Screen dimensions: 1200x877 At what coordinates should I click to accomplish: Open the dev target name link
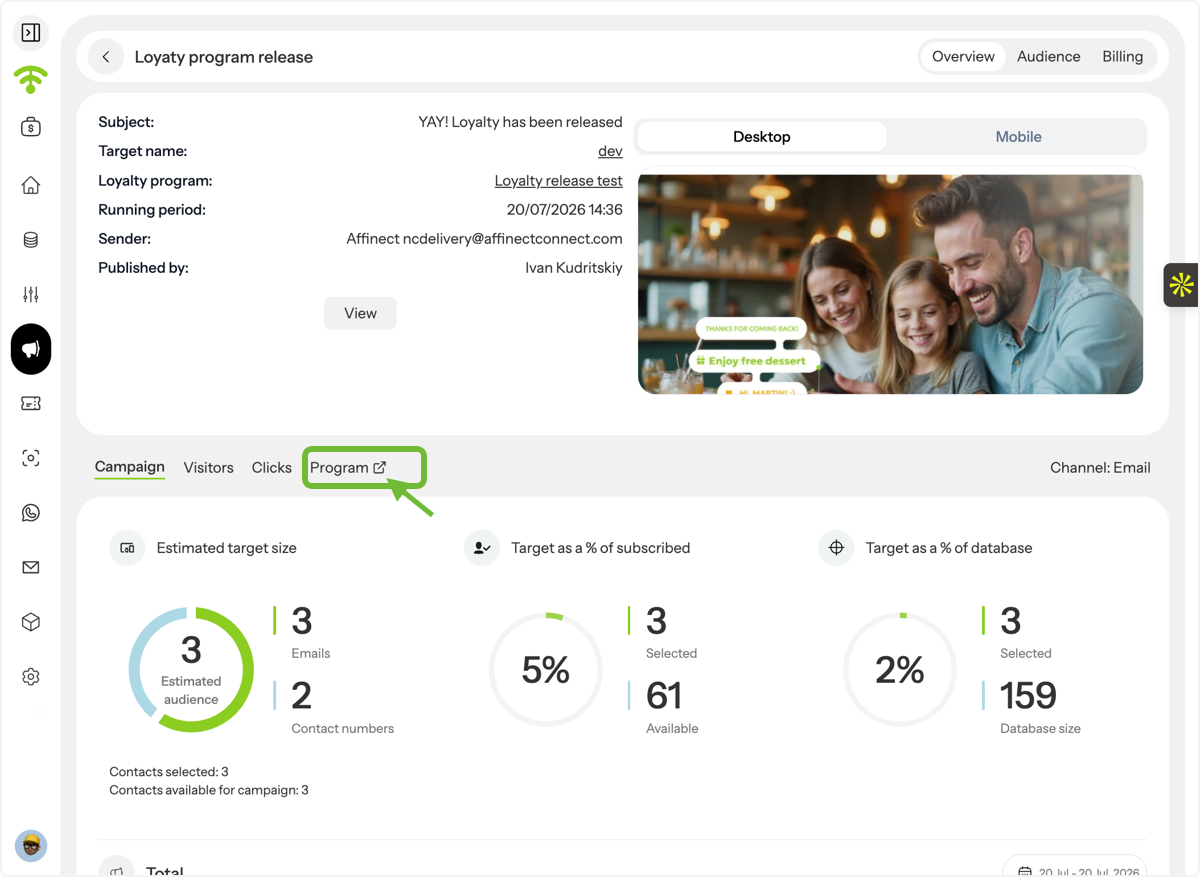(x=610, y=152)
